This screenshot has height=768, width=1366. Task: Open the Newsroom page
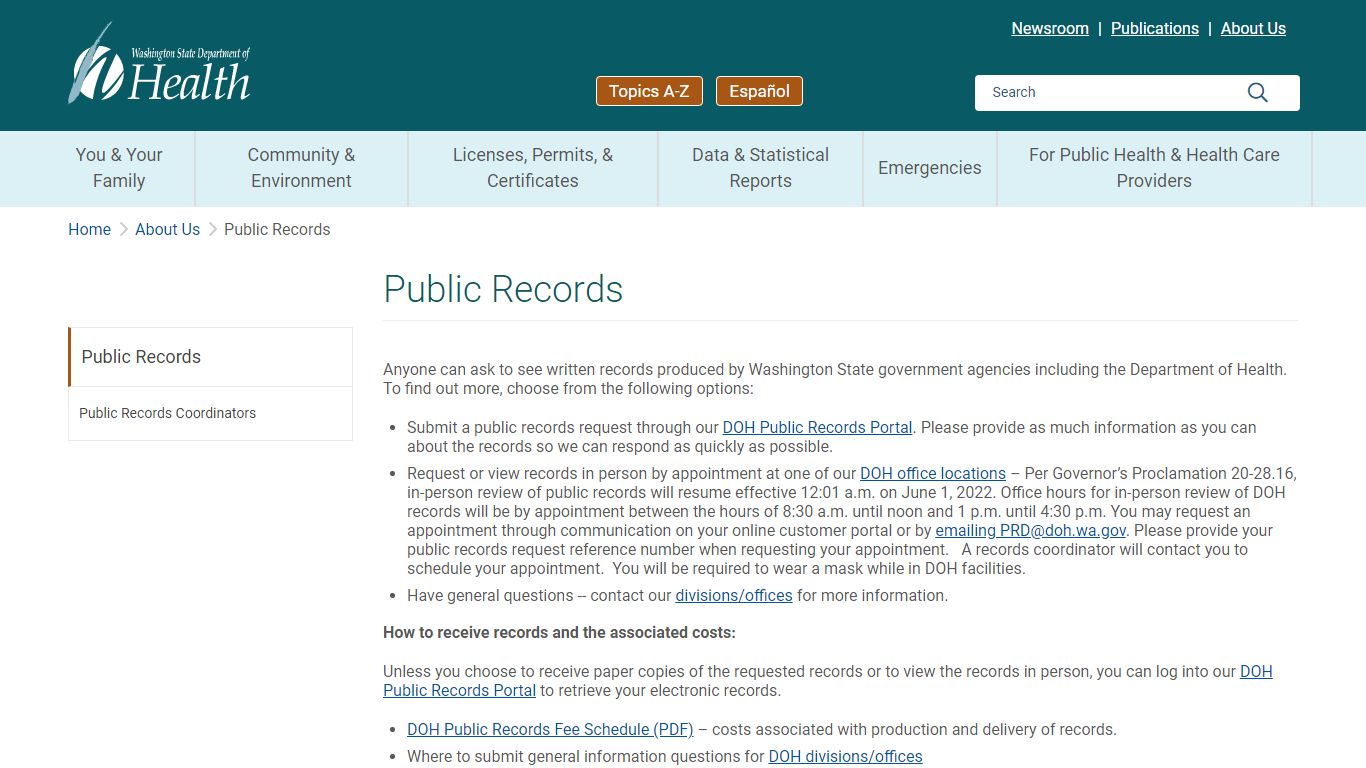[x=1049, y=28]
